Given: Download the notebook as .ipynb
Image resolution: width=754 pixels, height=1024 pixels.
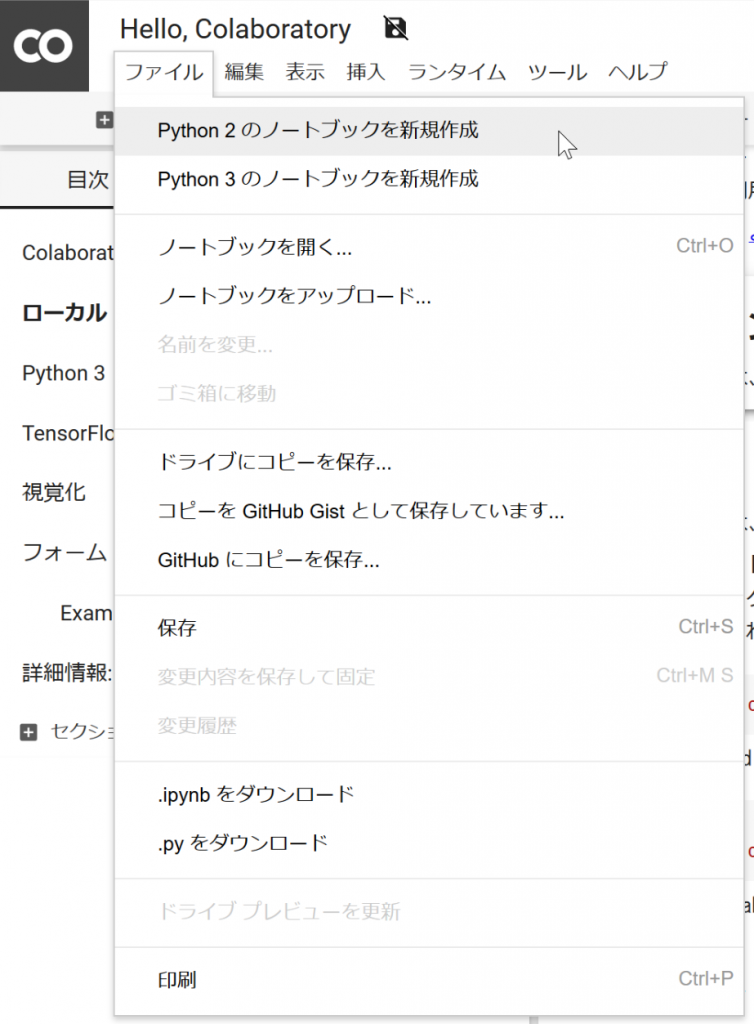Looking at the screenshot, I should [256, 794].
